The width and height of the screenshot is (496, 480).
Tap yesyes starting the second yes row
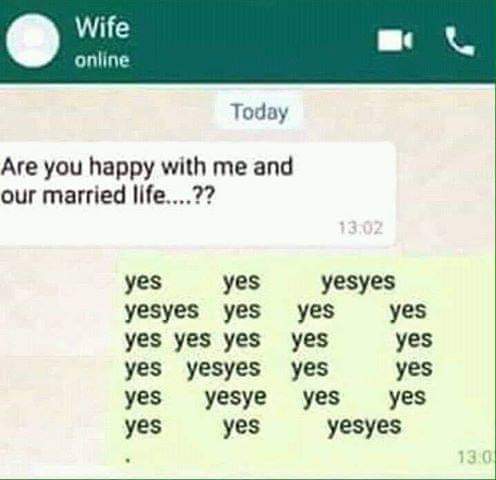162,311
